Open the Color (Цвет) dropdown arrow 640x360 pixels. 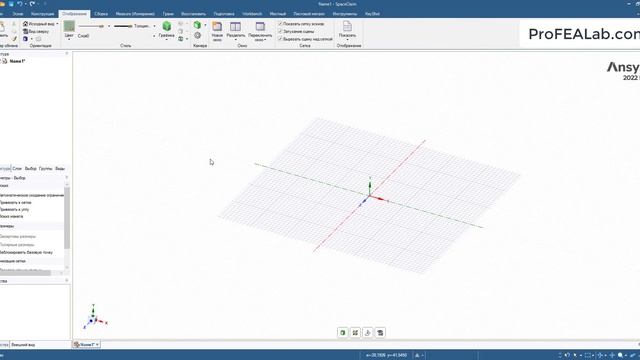click(x=69, y=39)
